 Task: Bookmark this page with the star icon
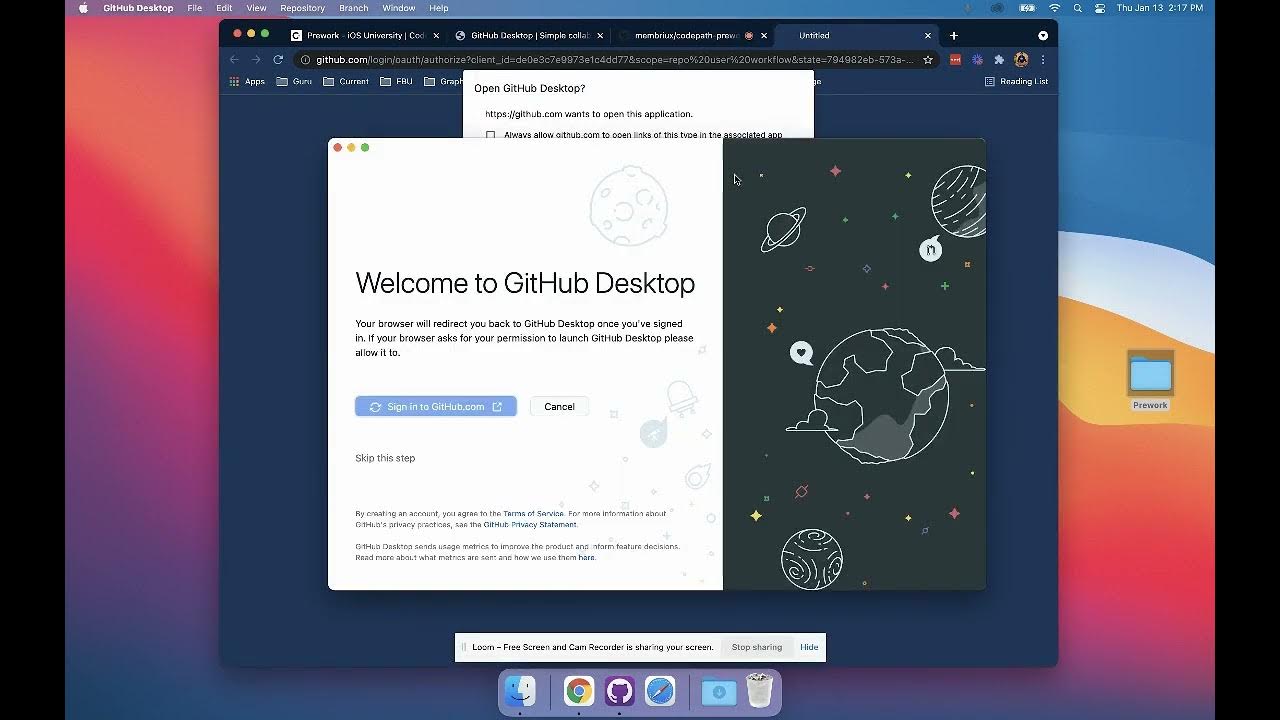point(928,59)
